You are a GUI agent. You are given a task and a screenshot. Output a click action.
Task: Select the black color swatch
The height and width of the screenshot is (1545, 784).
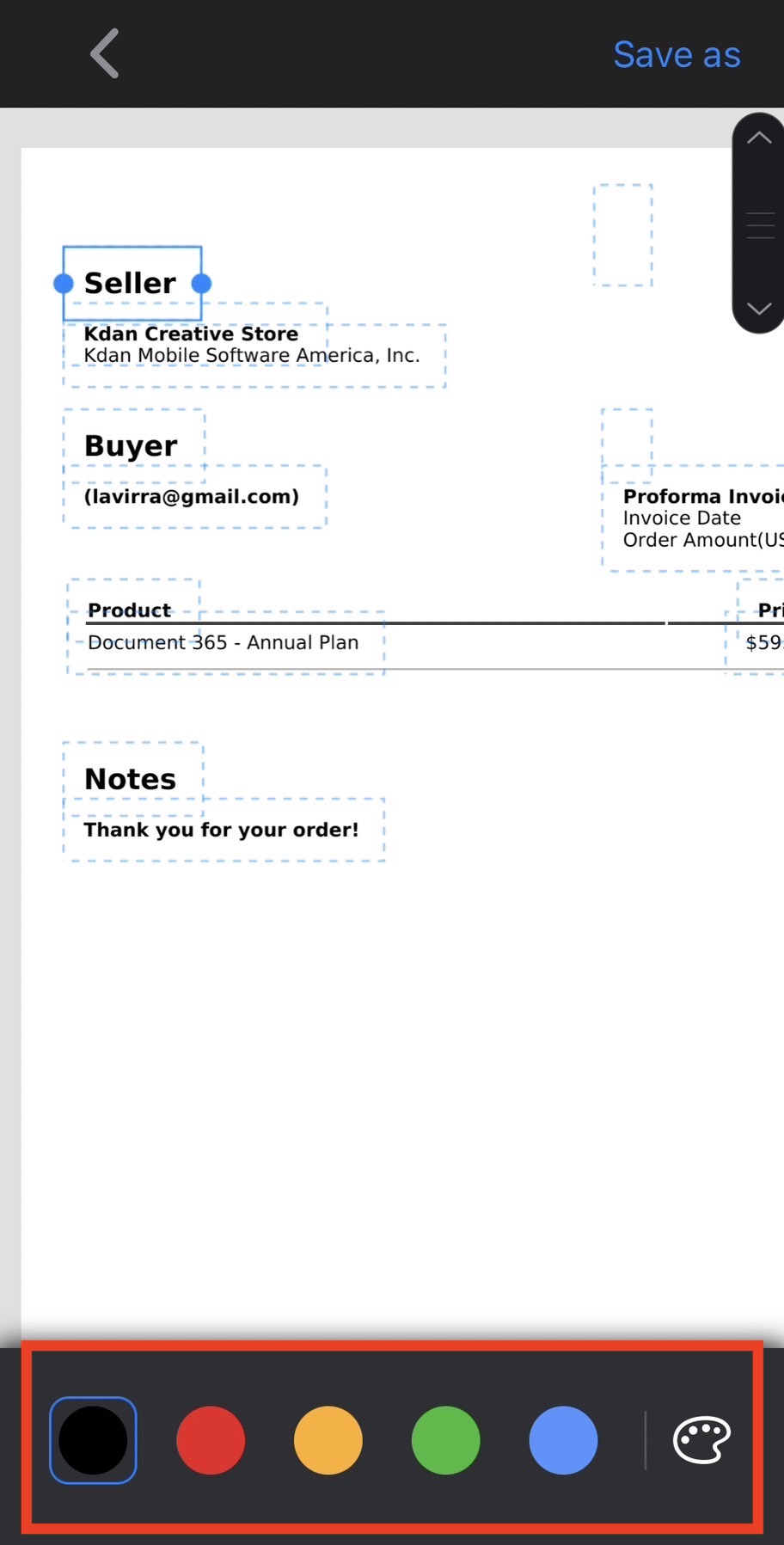click(x=93, y=1440)
